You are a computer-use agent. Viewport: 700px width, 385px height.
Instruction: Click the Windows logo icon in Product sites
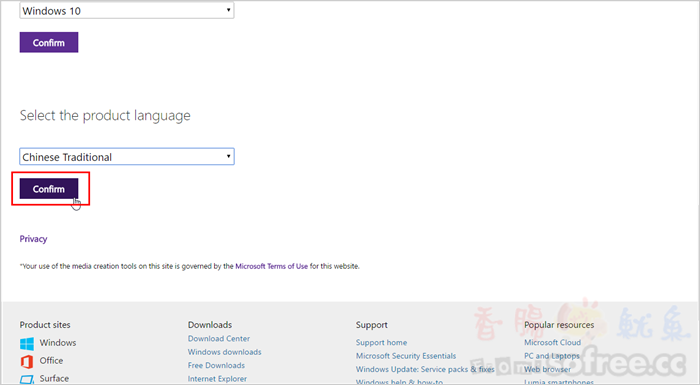pyautogui.click(x=27, y=343)
